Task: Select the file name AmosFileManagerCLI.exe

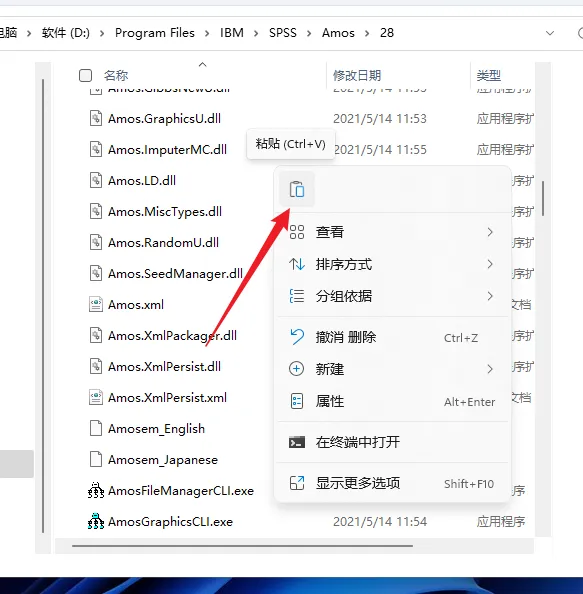Action: point(181,490)
